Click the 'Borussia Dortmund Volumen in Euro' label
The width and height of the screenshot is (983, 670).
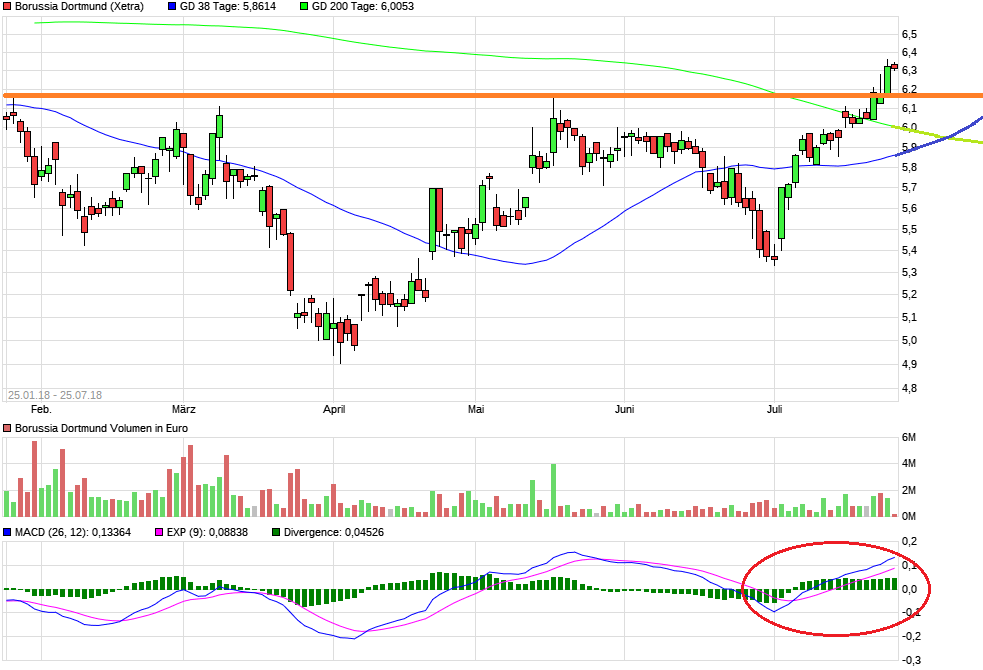coord(102,428)
